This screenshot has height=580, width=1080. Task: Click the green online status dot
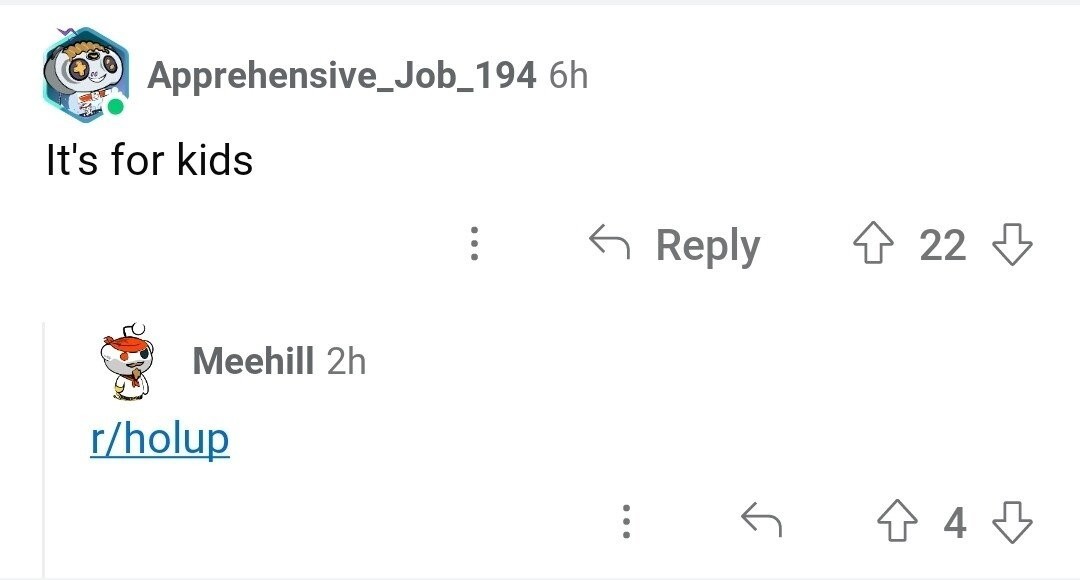(x=117, y=107)
